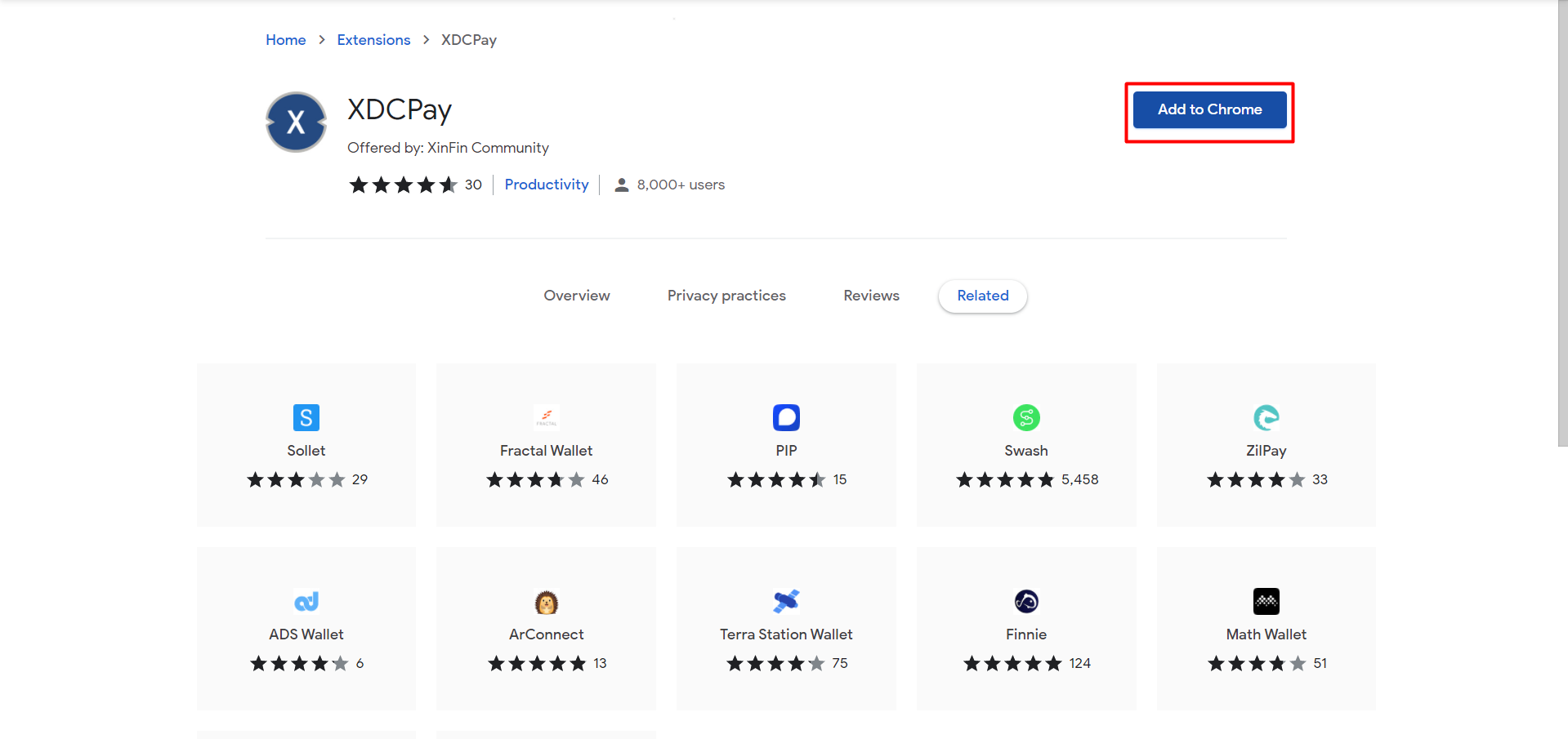Image resolution: width=1568 pixels, height=739 pixels.
Task: Open the Fractal Wallet icon
Action: point(546,417)
